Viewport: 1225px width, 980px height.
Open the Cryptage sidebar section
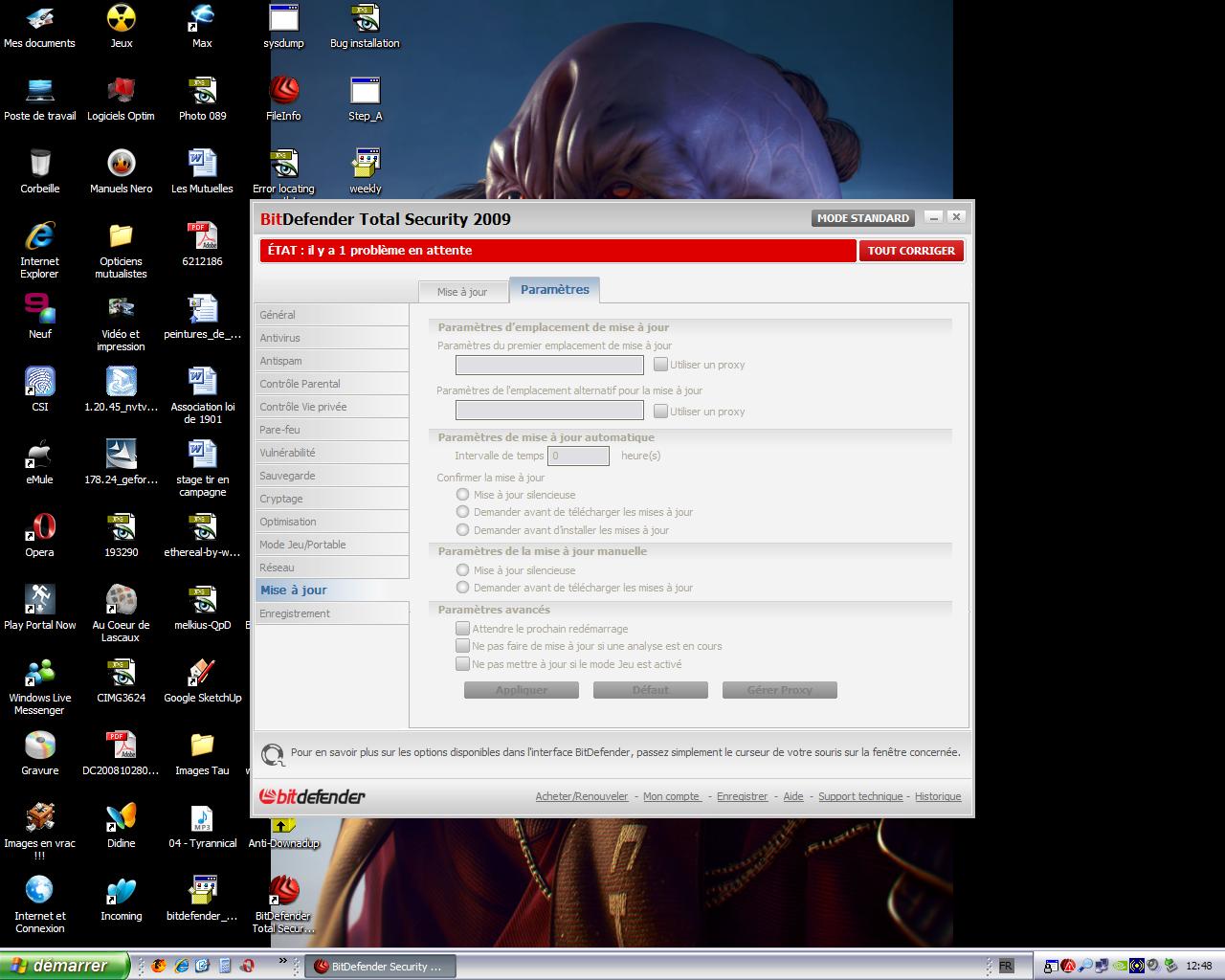[x=331, y=499]
